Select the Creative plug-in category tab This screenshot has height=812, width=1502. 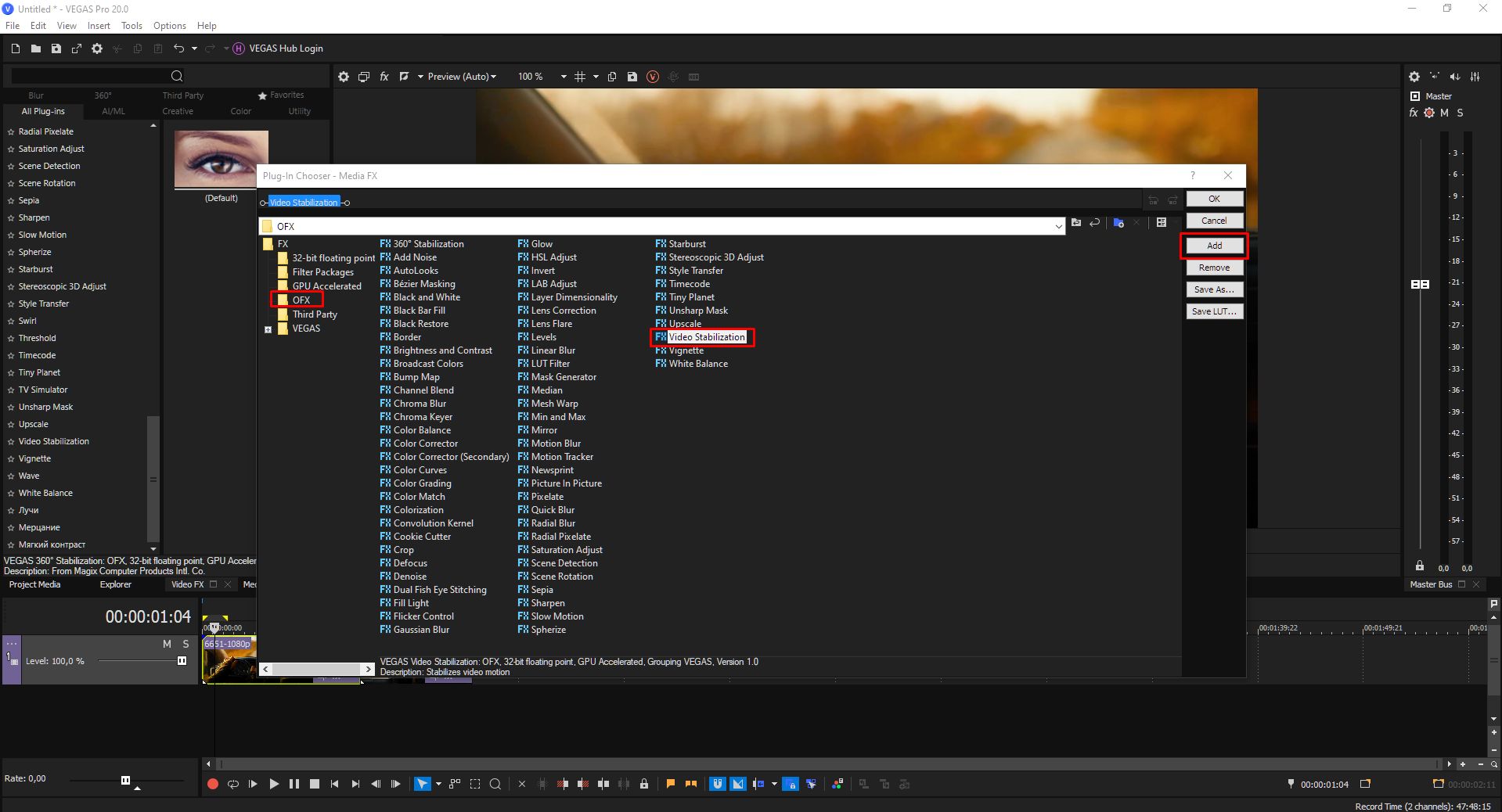click(178, 111)
